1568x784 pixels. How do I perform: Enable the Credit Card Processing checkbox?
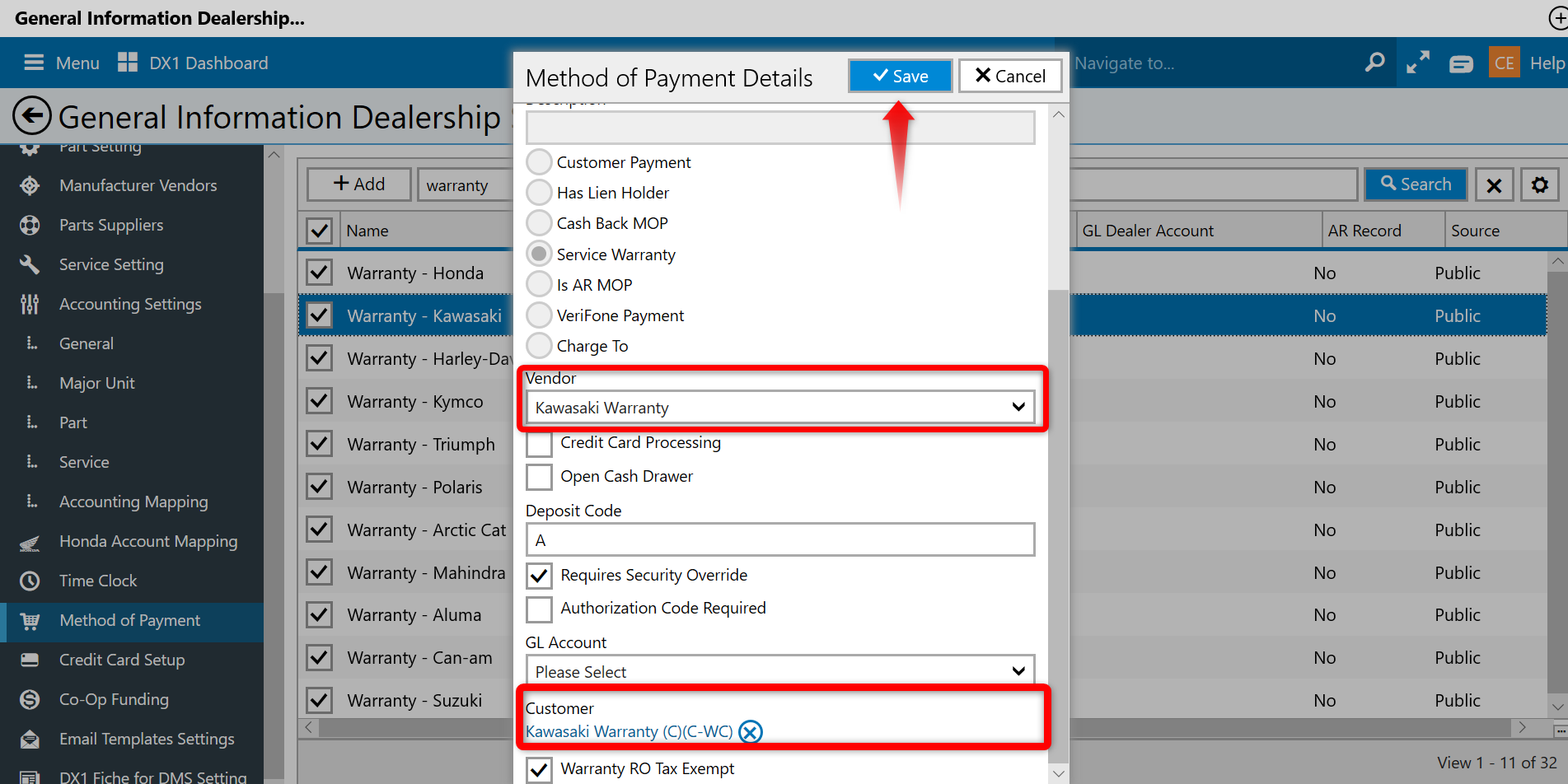pyautogui.click(x=539, y=443)
